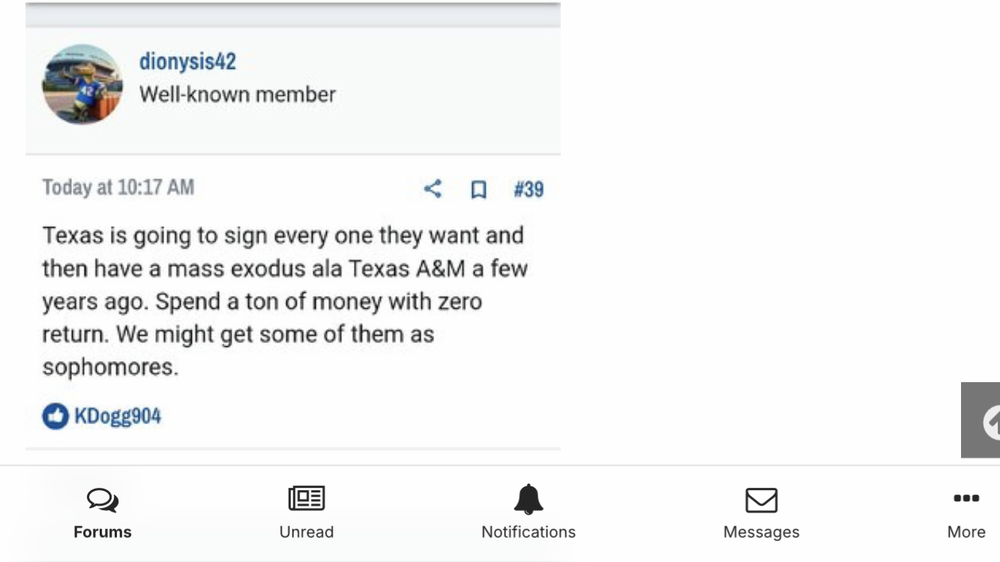Bookmark this post with the bookmark icon
This screenshot has width=1000, height=562.
pyautogui.click(x=479, y=189)
